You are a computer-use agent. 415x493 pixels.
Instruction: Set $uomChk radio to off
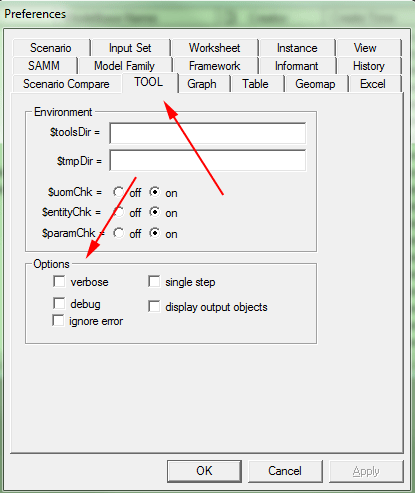click(x=118, y=192)
